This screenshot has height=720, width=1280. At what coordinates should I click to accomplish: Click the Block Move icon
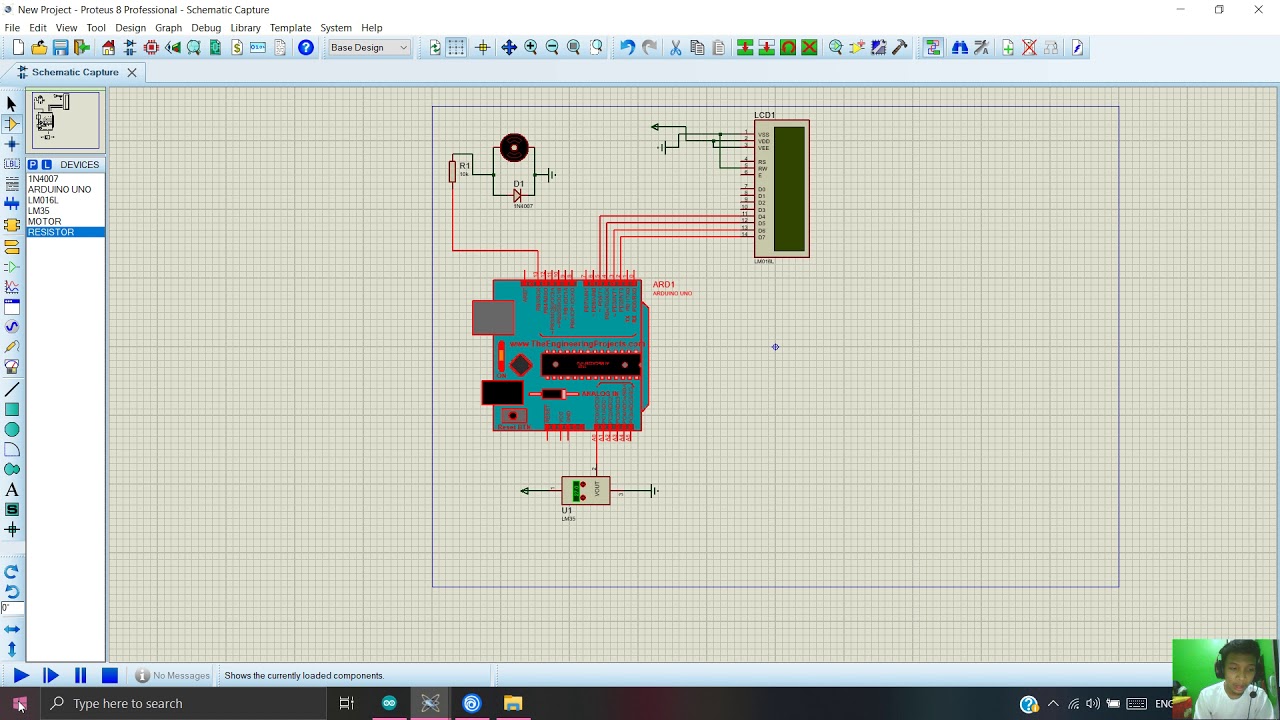point(766,48)
